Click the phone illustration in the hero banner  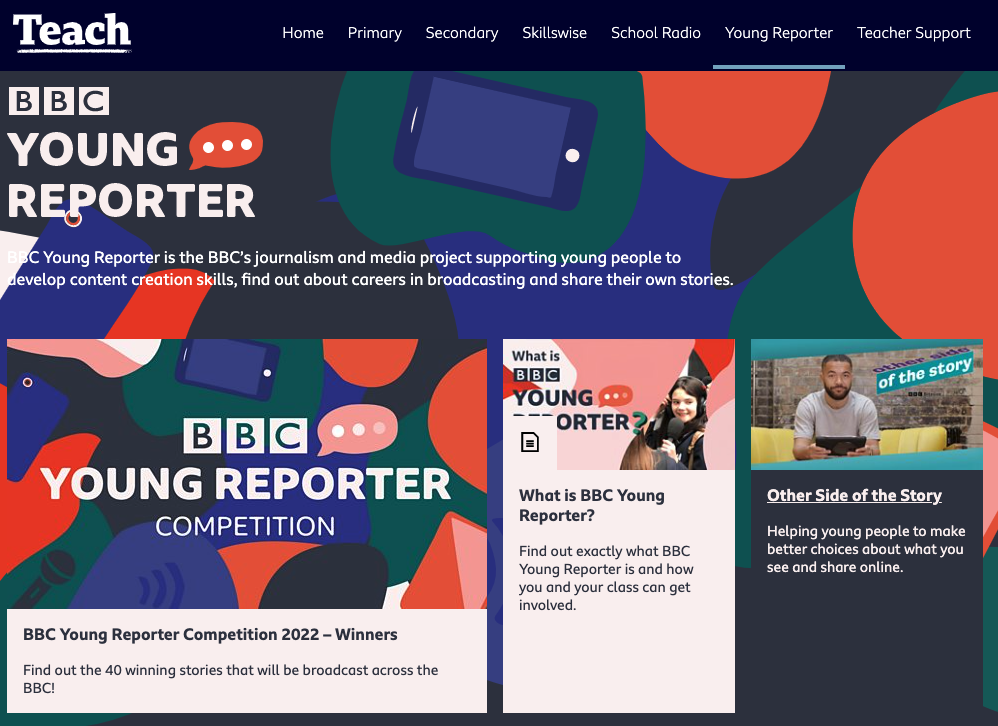pyautogui.click(x=496, y=141)
